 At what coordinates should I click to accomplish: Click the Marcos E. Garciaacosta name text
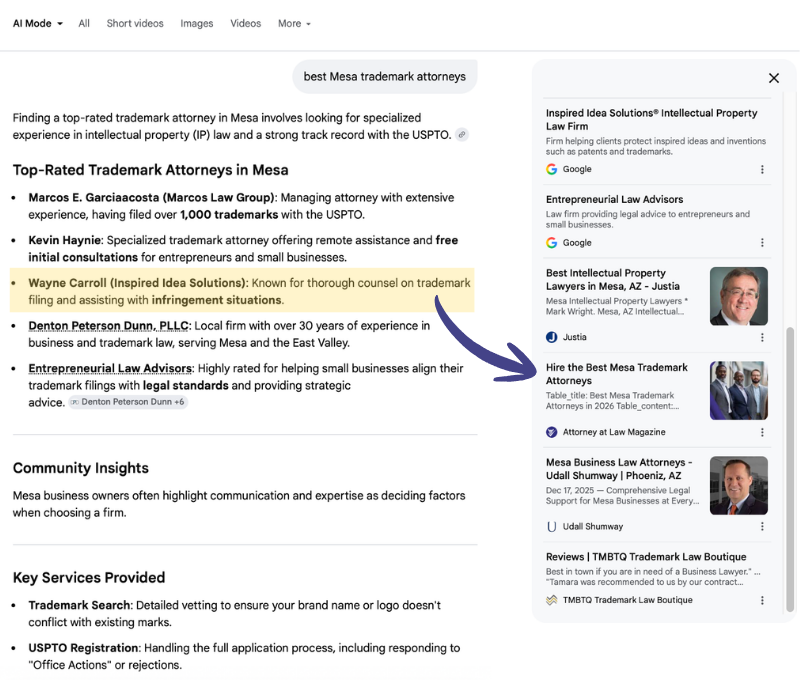(94, 197)
